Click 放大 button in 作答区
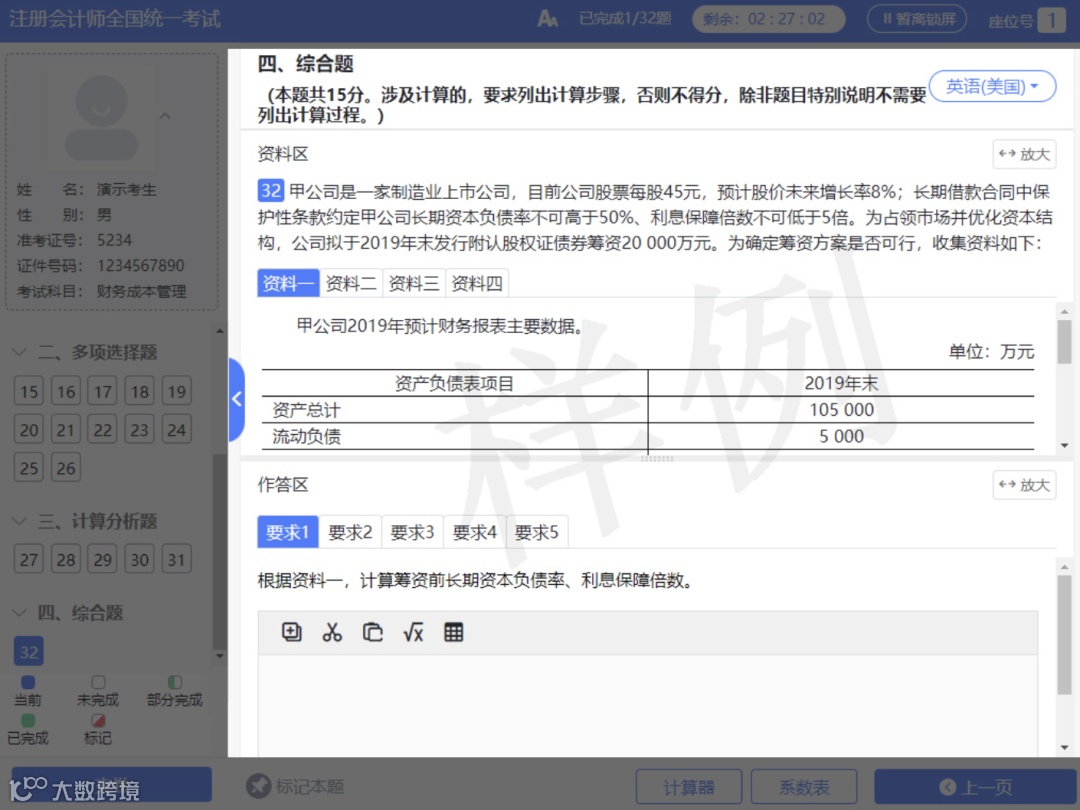This screenshot has height=810, width=1080. click(x=1024, y=485)
